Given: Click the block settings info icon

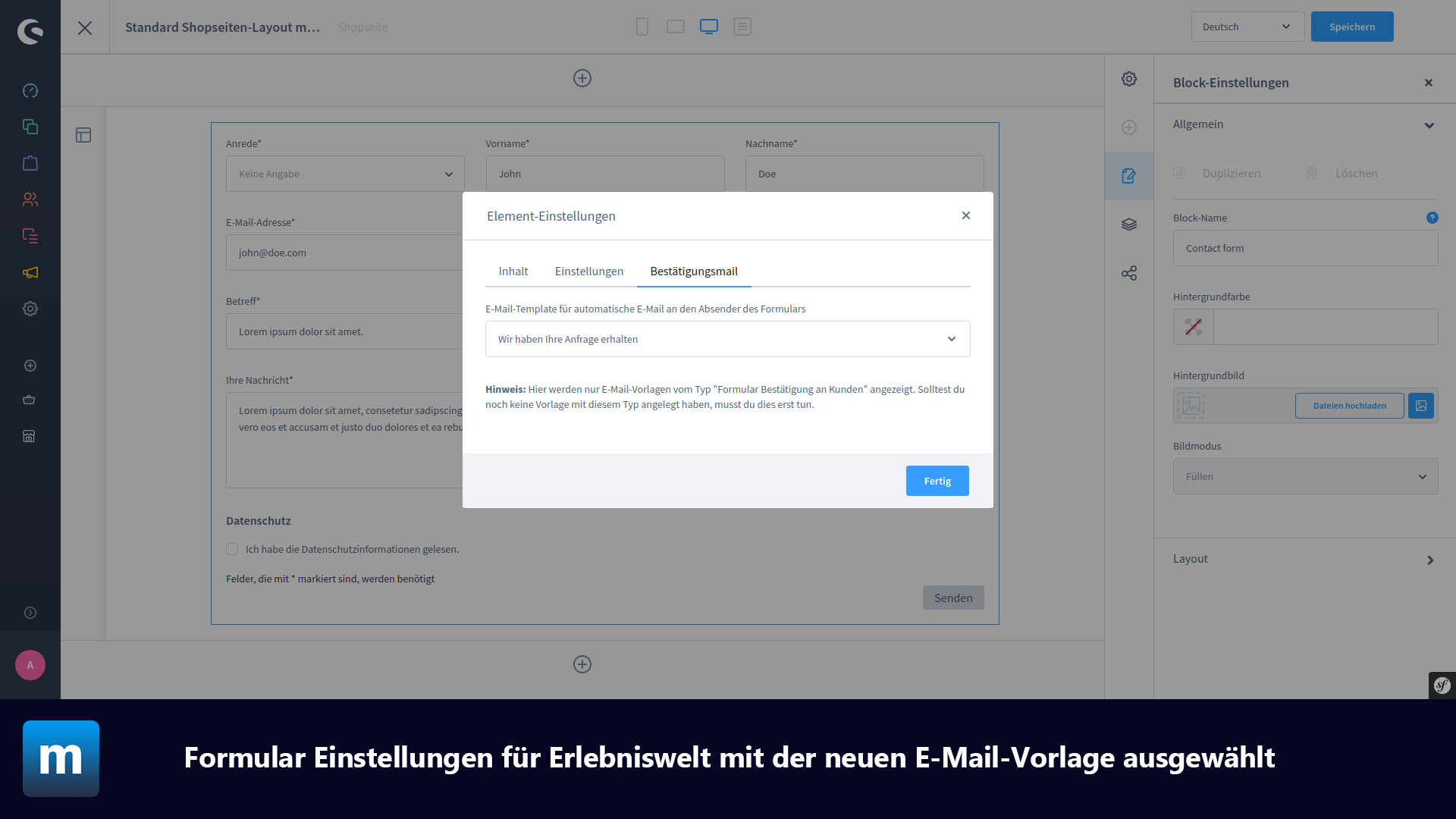Looking at the screenshot, I should coord(1432,217).
